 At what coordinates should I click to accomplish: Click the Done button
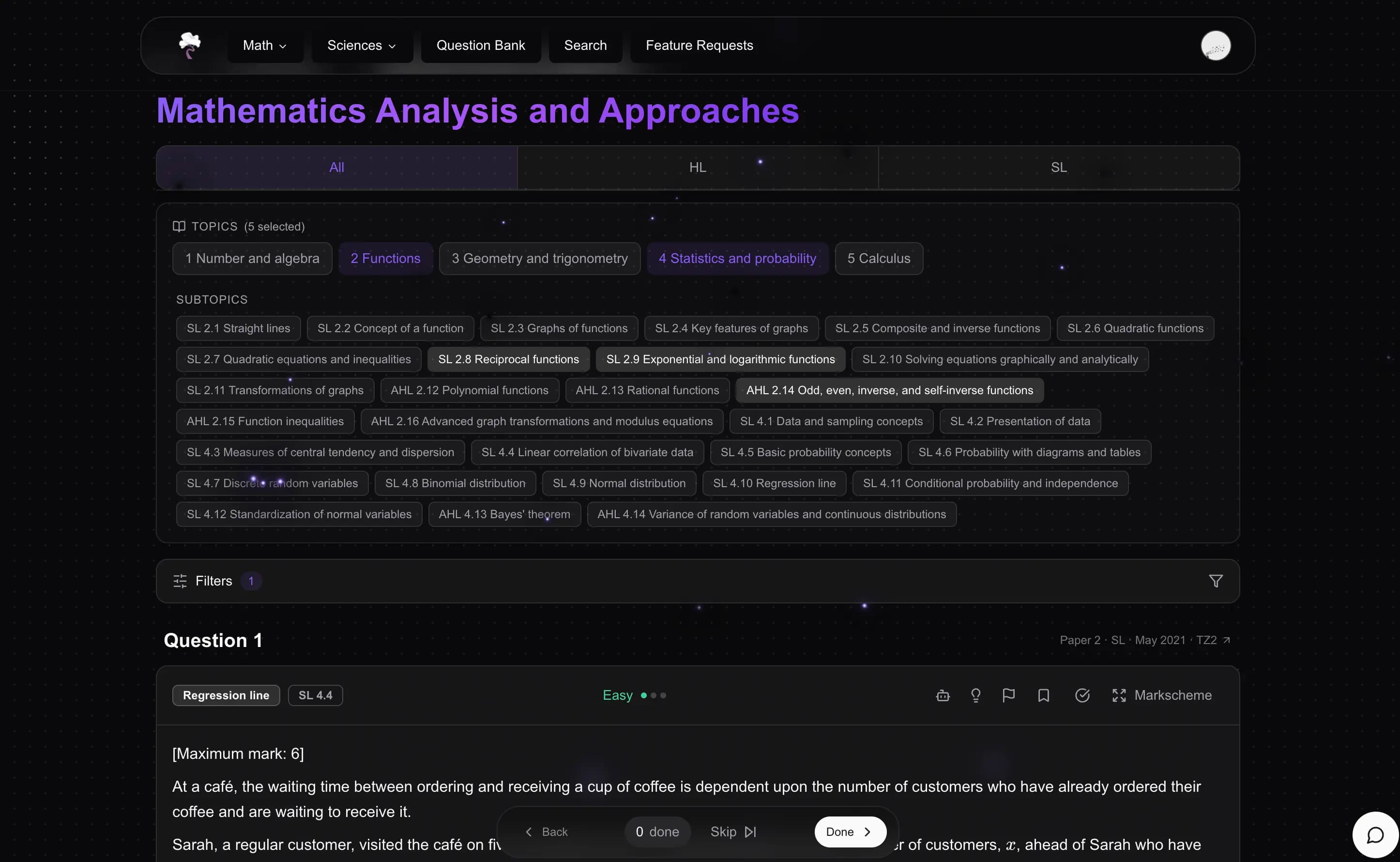[850, 832]
